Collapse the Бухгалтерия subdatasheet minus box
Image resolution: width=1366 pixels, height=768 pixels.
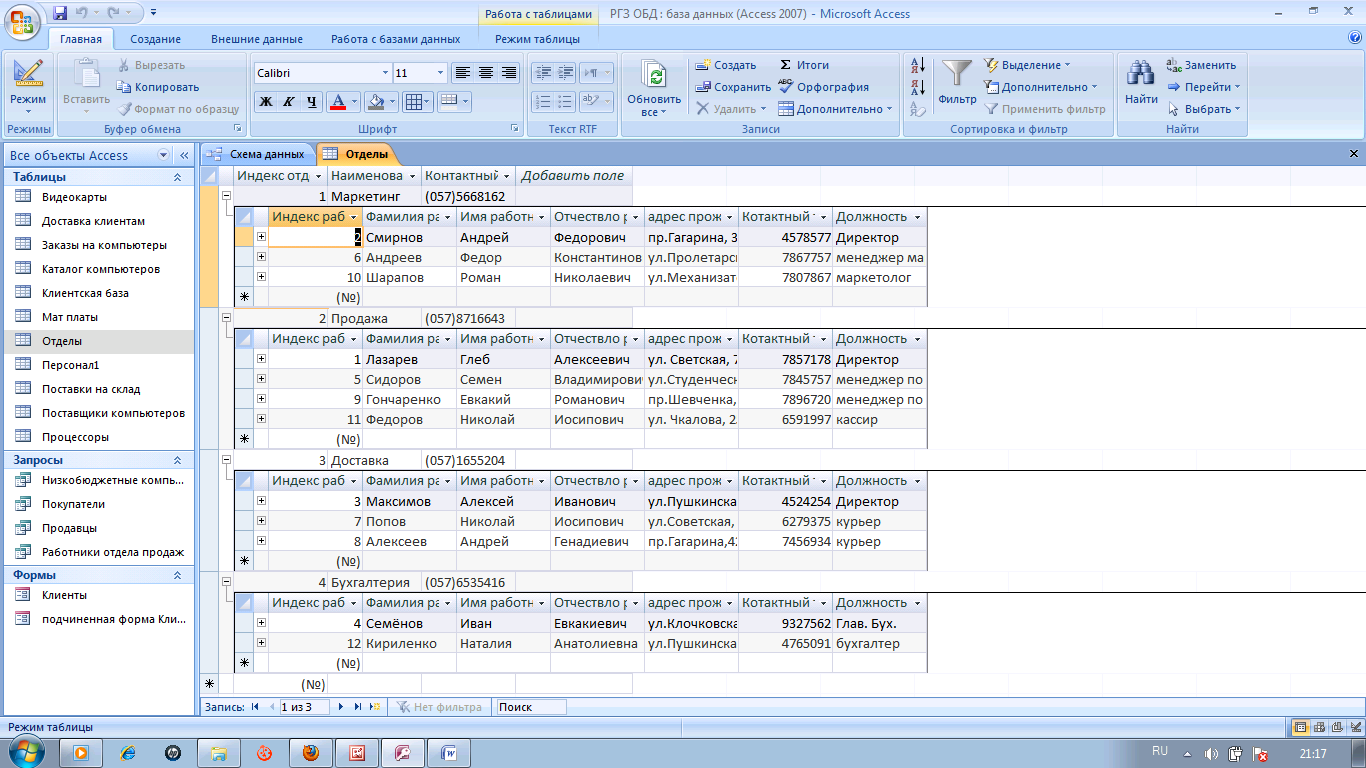226,582
